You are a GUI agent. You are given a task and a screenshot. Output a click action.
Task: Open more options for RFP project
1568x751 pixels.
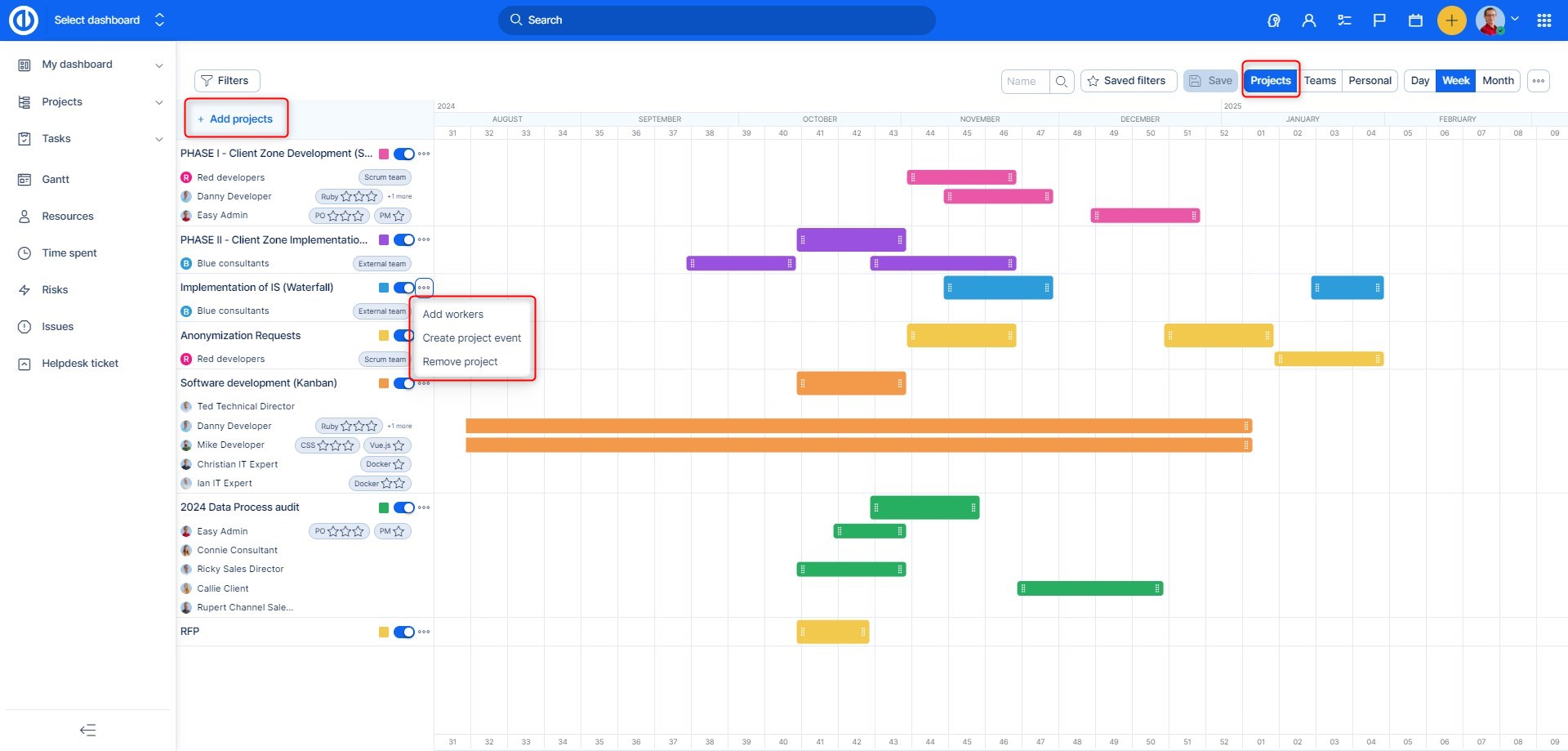click(x=424, y=632)
